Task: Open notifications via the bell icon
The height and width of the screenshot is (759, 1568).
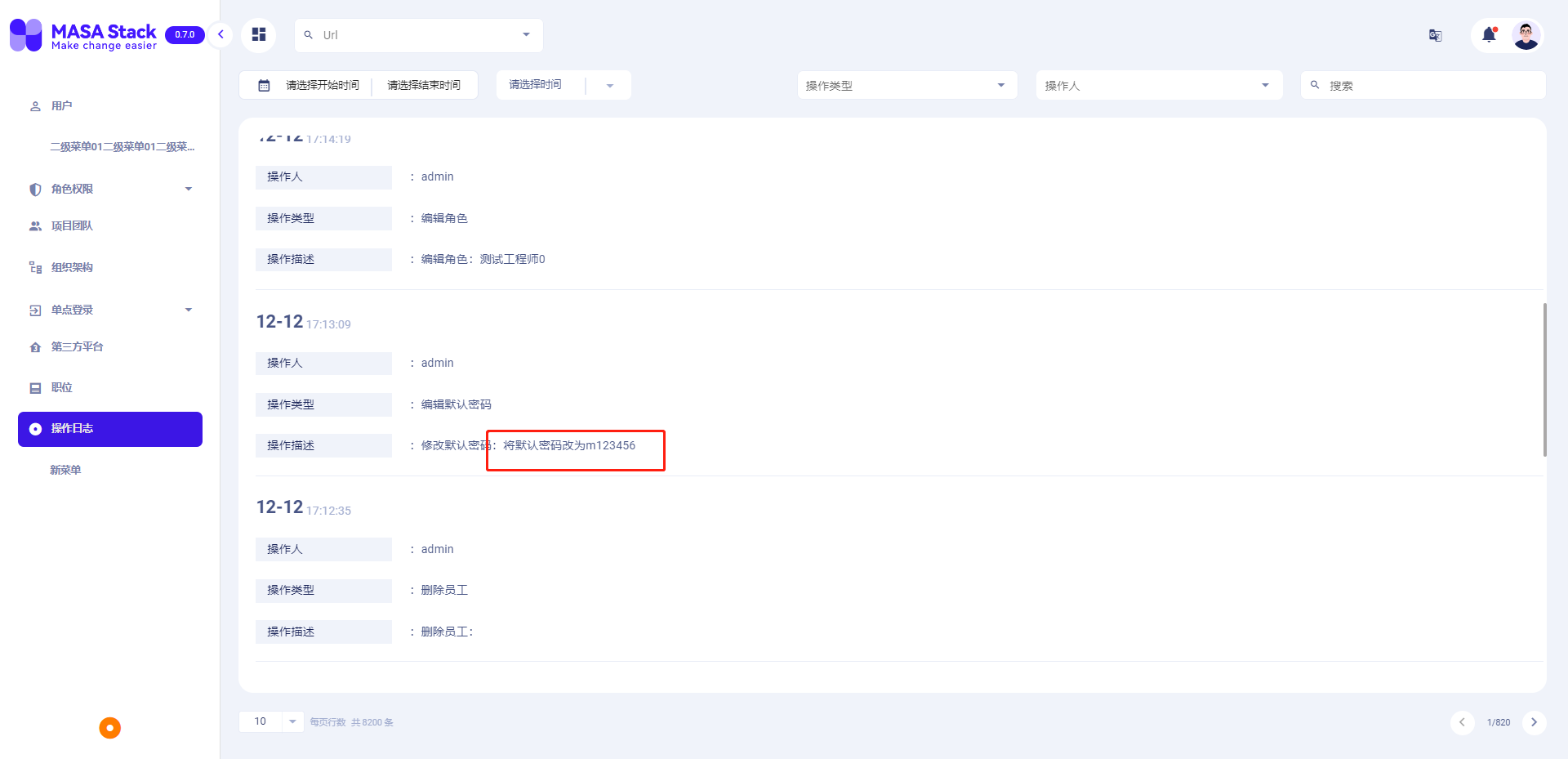Action: pyautogui.click(x=1488, y=34)
